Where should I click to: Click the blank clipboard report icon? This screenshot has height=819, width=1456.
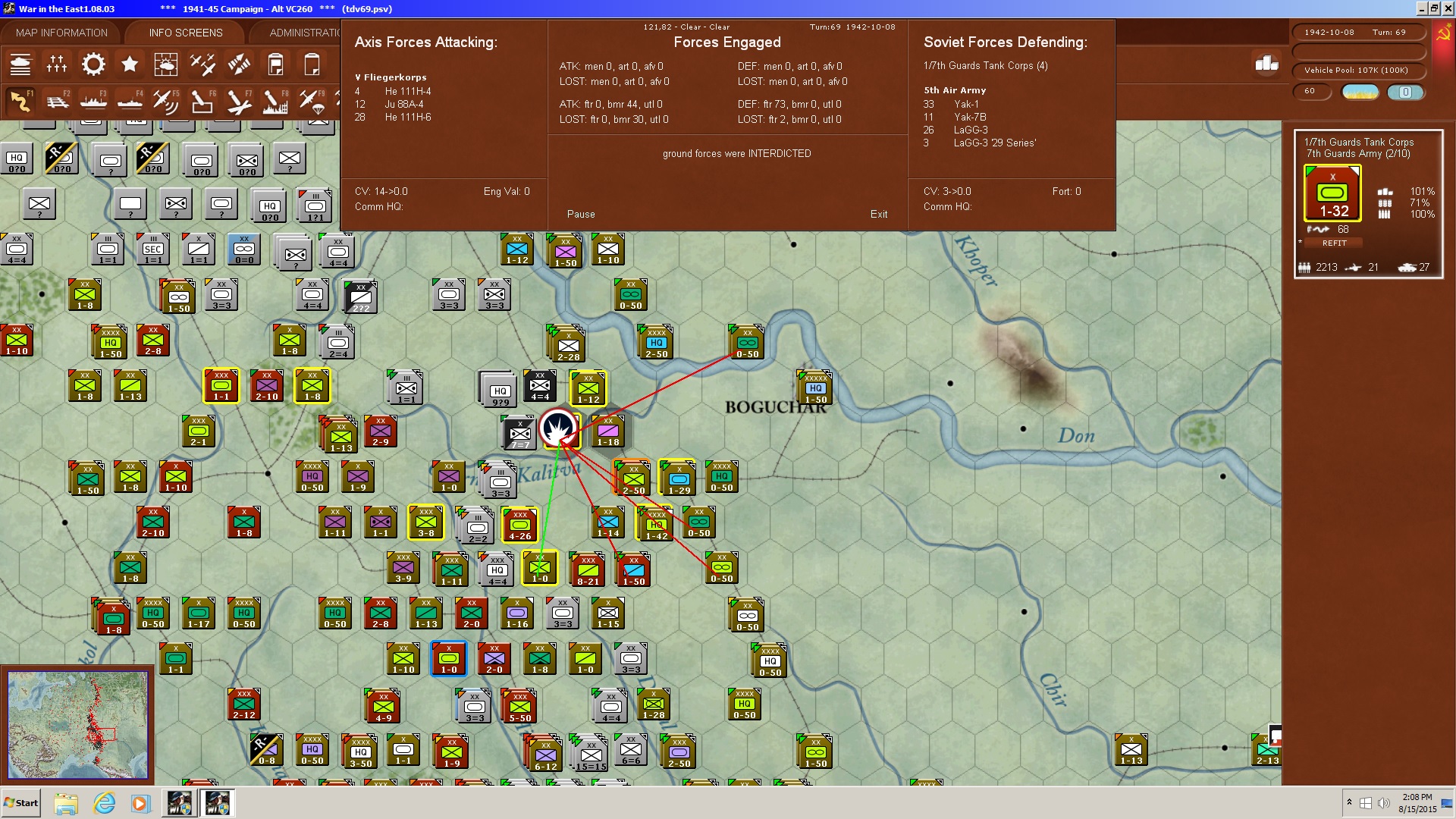312,64
